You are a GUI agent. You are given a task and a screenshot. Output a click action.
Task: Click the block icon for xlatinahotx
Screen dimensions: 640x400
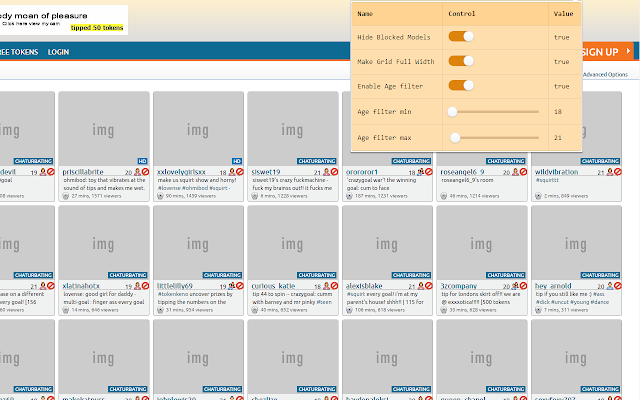point(145,286)
